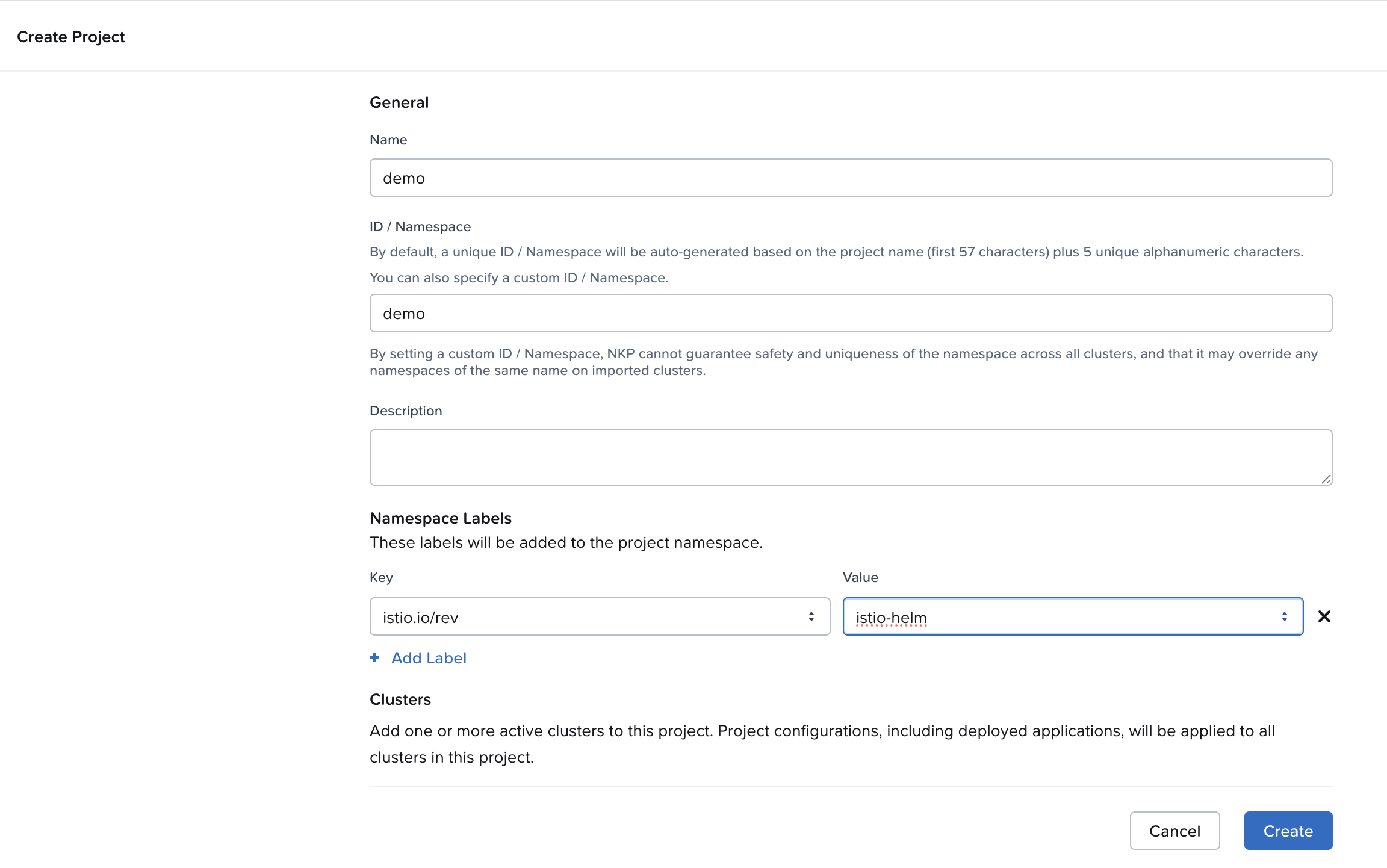Click the Value column label
The height and width of the screenshot is (868, 1387).
[860, 578]
